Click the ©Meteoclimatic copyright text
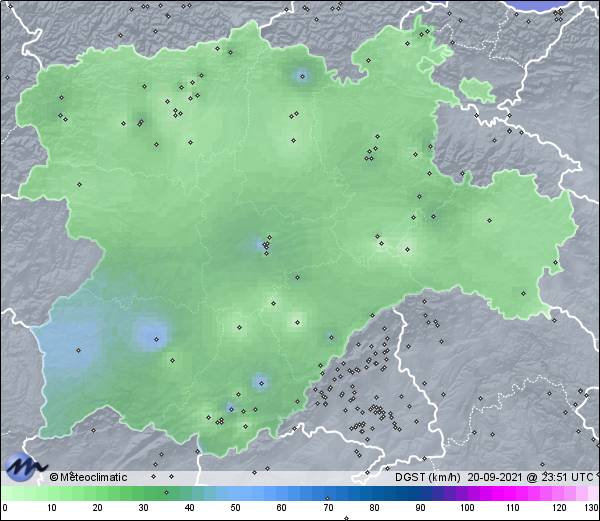This screenshot has width=600, height=521. pyautogui.click(x=88, y=477)
